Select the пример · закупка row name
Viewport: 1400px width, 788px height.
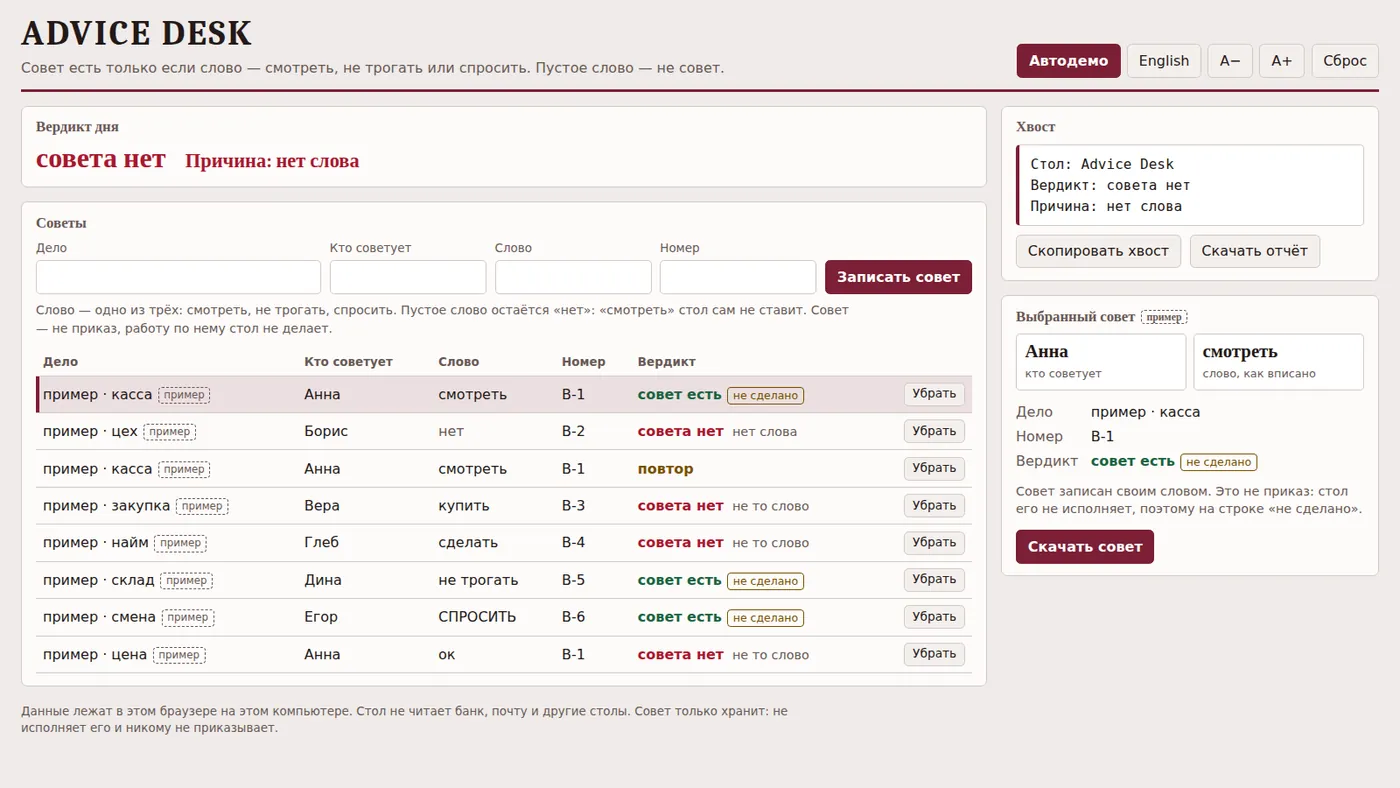107,506
